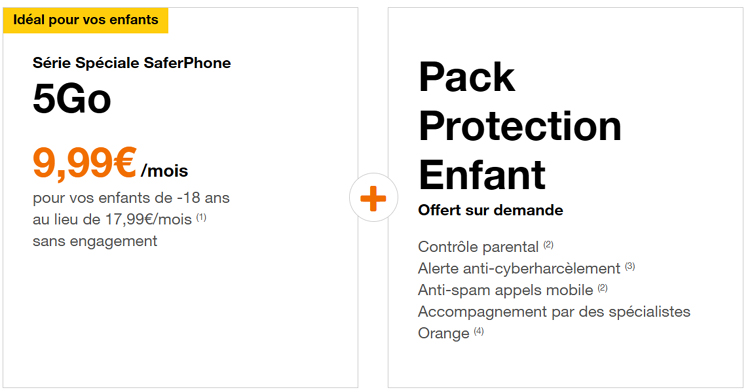Click 'pour vos enfants de -18 ans' text
This screenshot has width=750, height=392.
(131, 198)
